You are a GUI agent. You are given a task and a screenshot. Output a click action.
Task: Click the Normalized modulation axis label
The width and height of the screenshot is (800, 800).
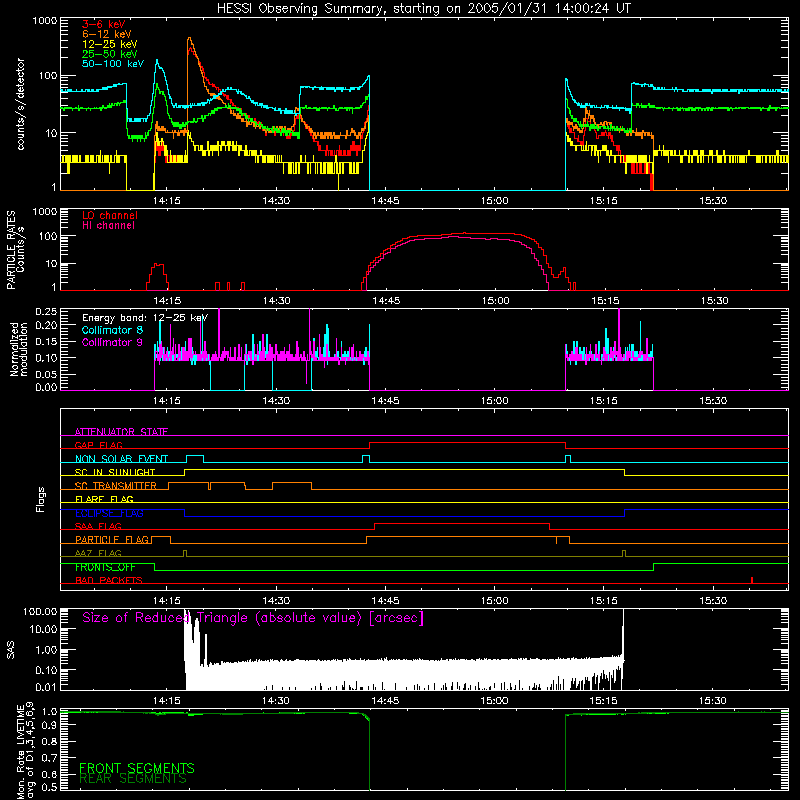[18, 349]
